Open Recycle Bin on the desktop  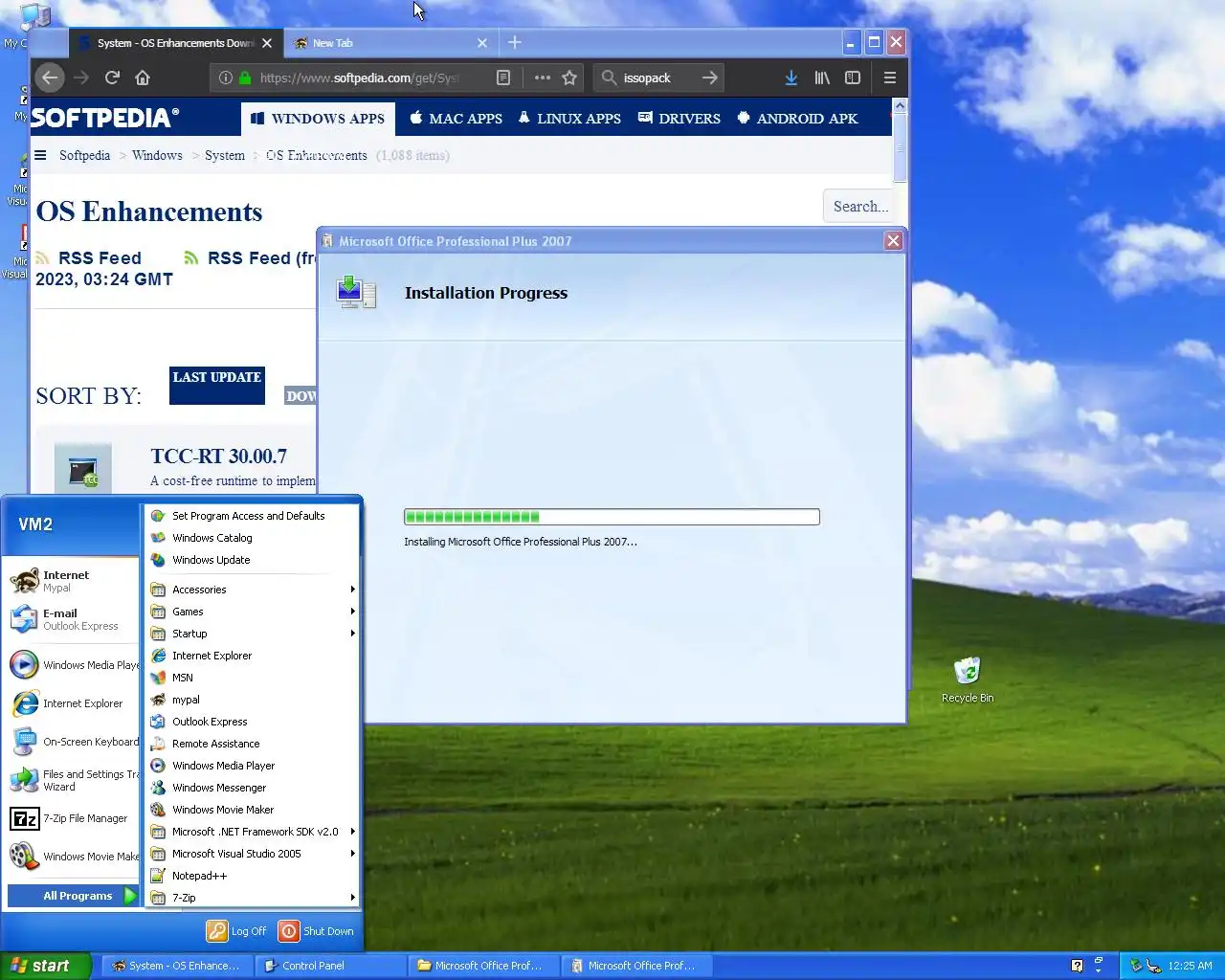(968, 679)
